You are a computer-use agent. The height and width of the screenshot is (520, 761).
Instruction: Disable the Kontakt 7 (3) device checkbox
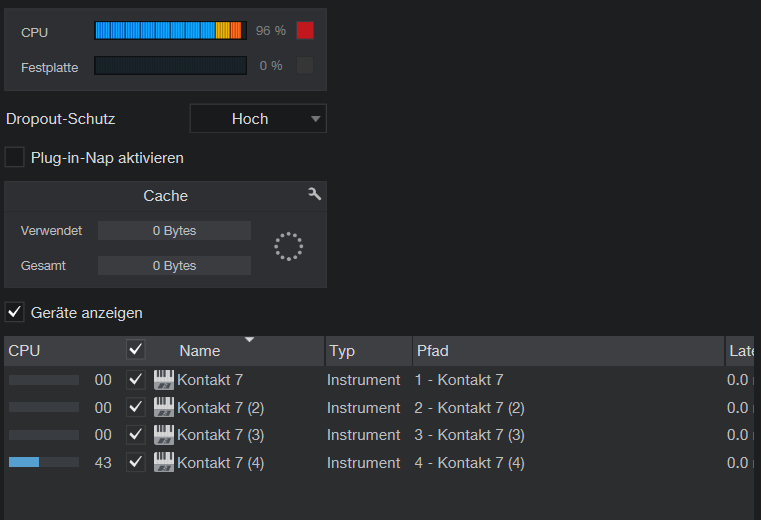click(x=135, y=435)
